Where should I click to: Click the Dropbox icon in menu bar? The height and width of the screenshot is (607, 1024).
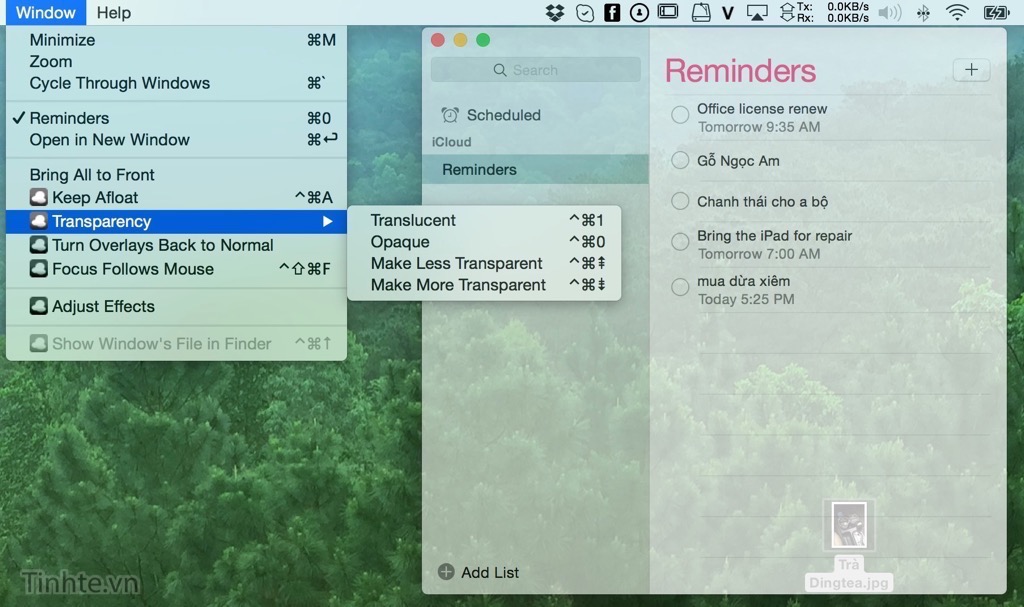point(555,13)
